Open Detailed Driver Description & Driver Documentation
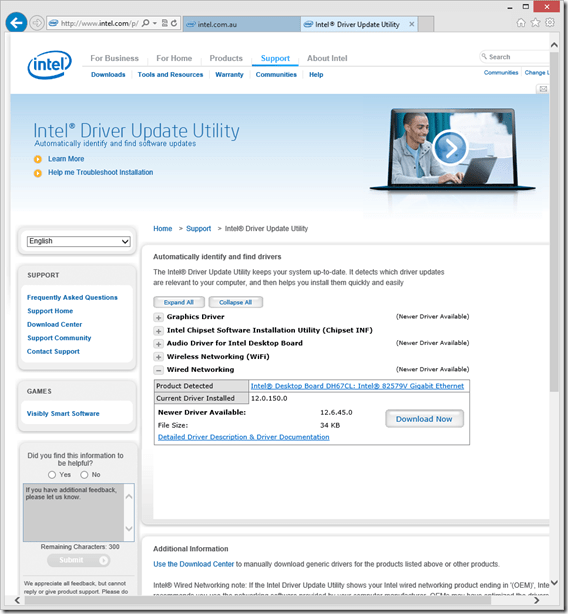 (x=243, y=437)
